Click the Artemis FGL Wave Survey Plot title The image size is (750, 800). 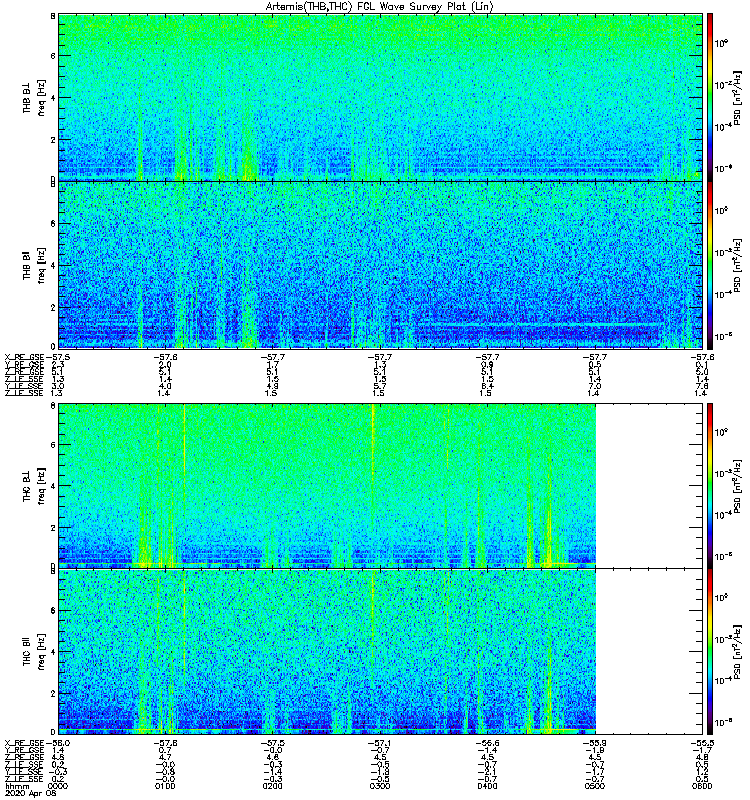tap(380, 6)
